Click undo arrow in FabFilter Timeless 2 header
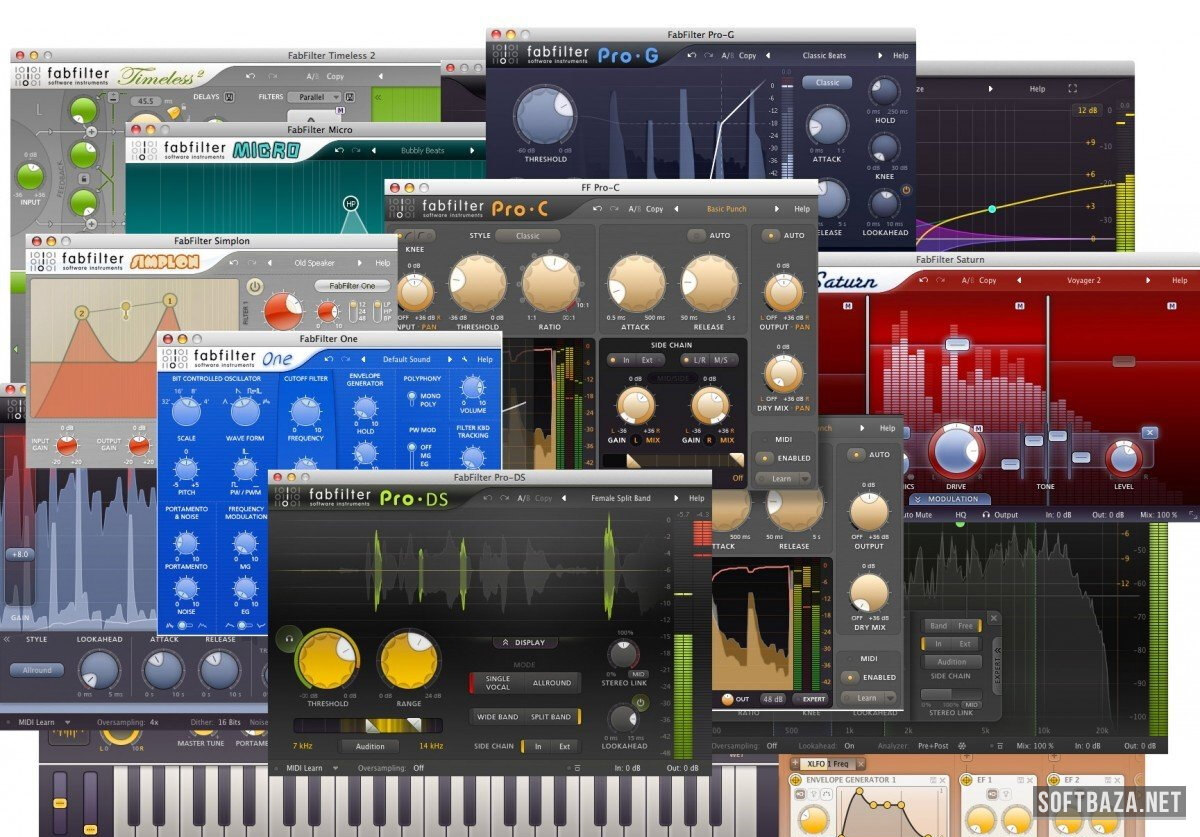This screenshot has width=1200, height=837. point(250,76)
